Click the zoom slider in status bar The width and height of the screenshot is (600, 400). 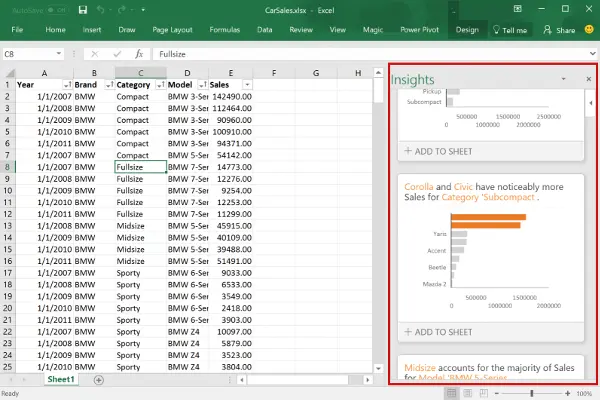[x=530, y=394]
